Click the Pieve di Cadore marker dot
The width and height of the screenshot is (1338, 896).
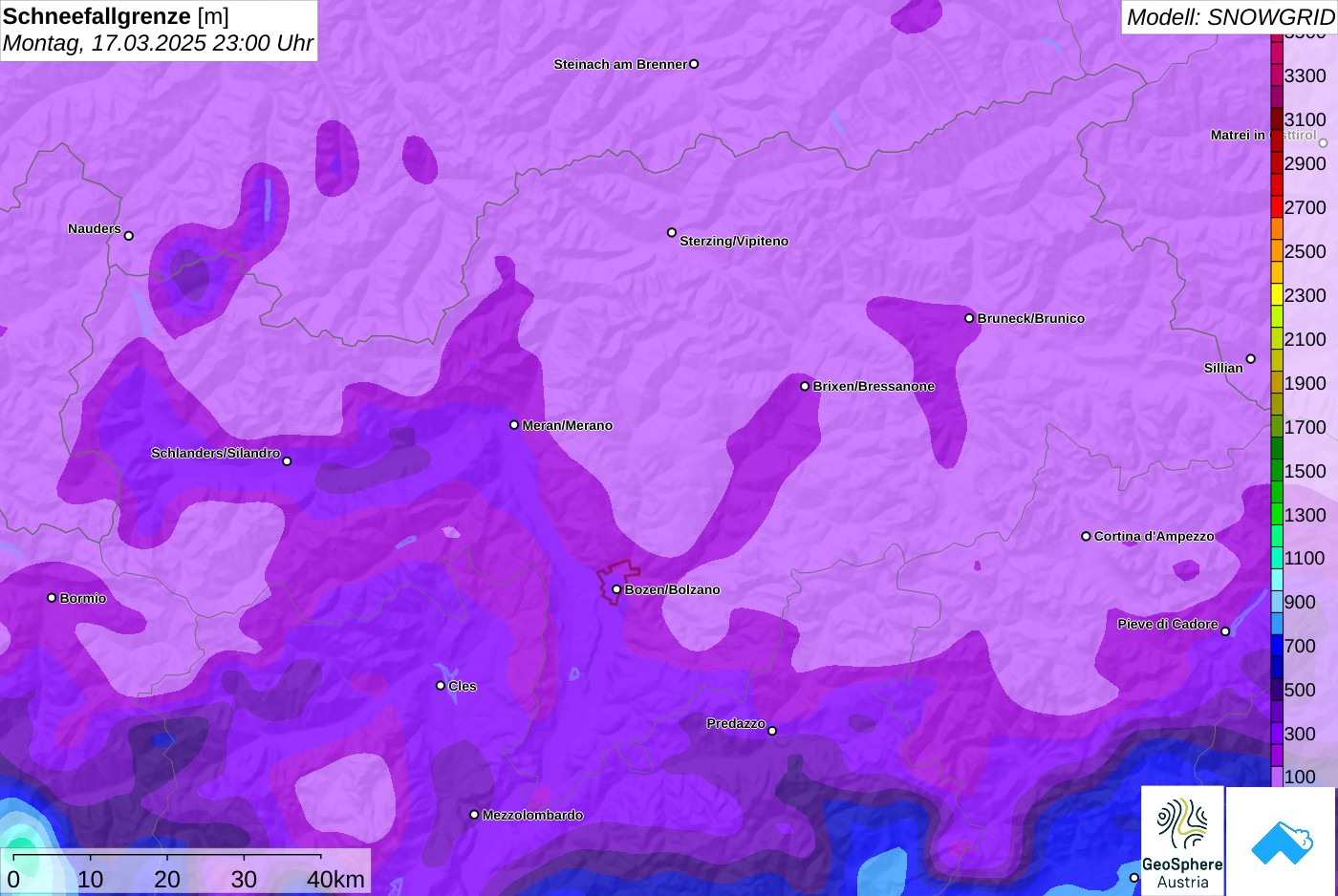click(1225, 631)
